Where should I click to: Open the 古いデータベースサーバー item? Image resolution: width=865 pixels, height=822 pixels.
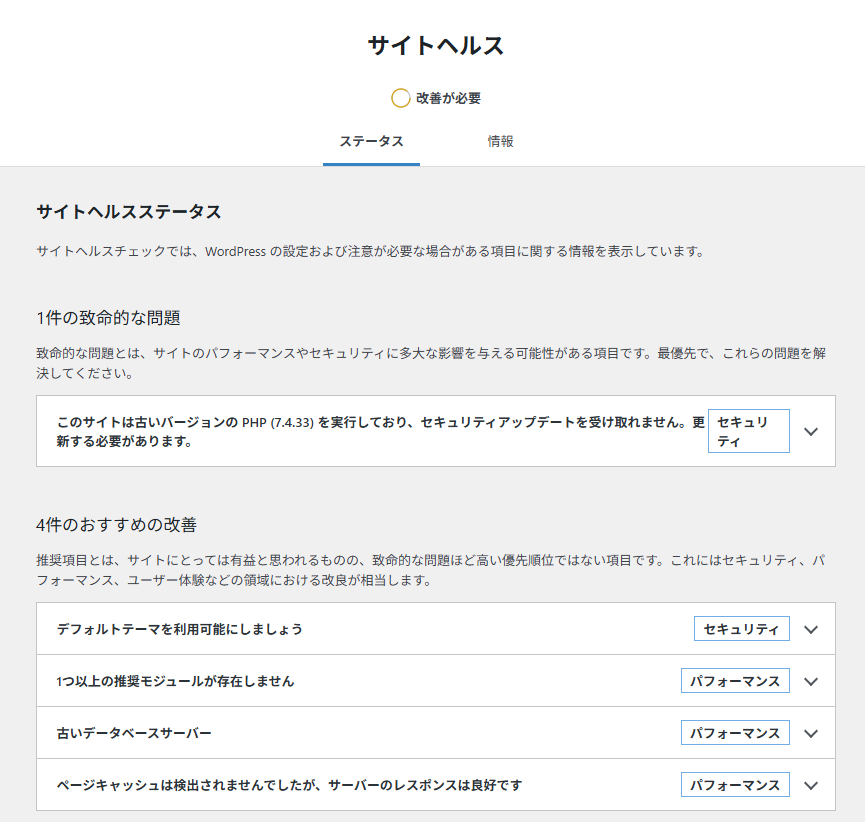[x=134, y=733]
